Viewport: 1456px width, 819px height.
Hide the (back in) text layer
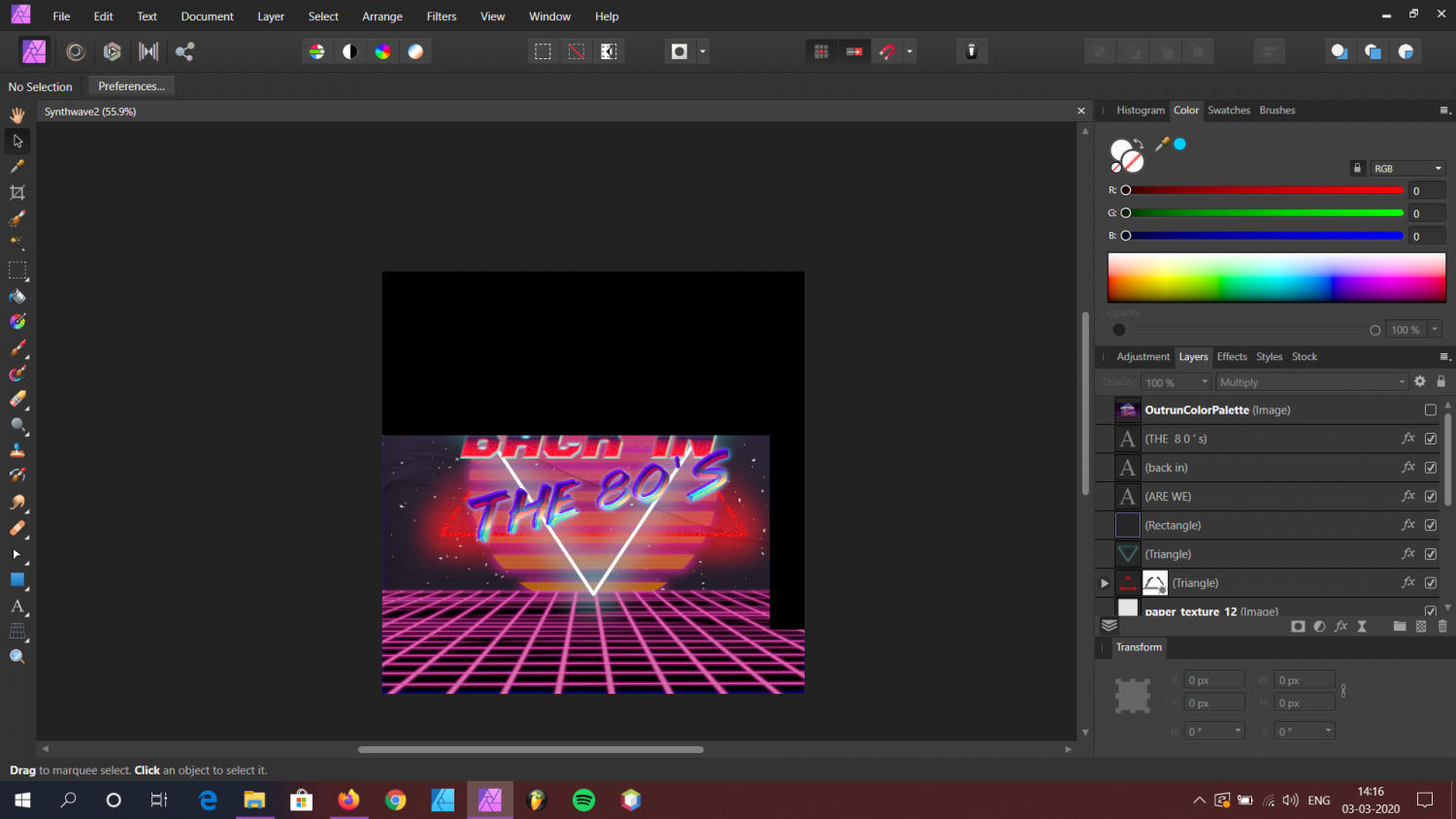1430,467
